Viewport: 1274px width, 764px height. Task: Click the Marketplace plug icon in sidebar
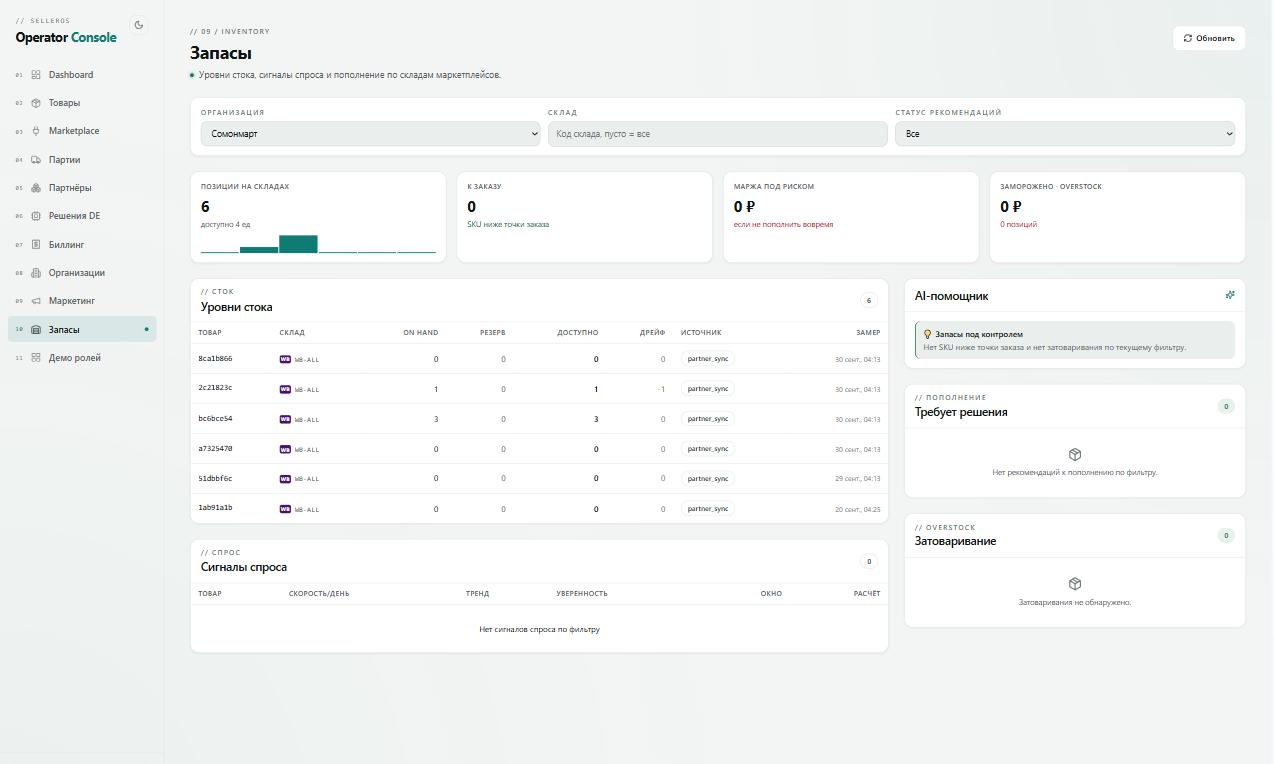point(36,131)
